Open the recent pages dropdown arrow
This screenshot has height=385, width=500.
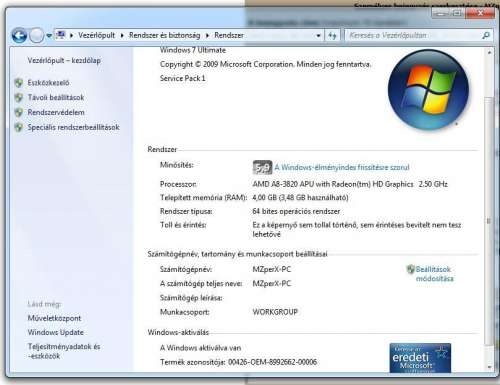[49, 36]
